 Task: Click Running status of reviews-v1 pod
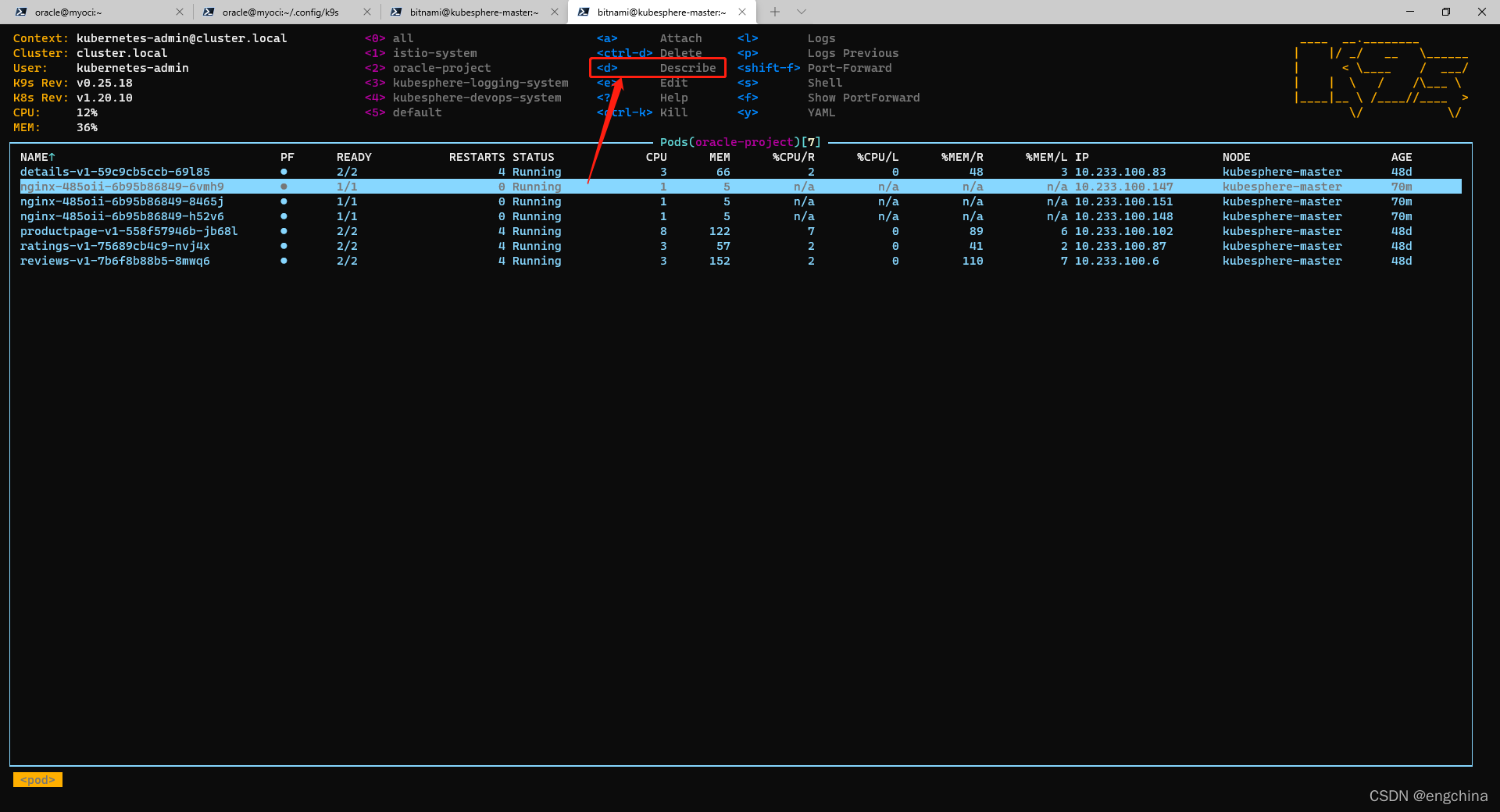[537, 261]
